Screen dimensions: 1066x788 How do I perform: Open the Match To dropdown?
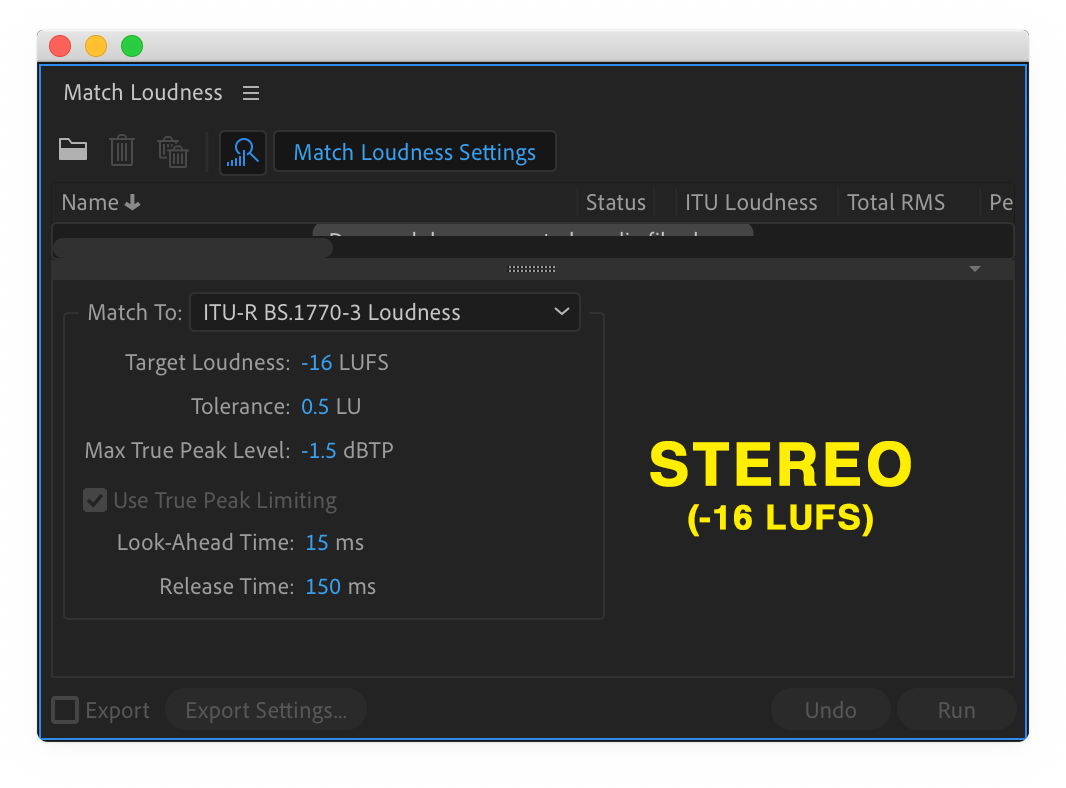(385, 312)
